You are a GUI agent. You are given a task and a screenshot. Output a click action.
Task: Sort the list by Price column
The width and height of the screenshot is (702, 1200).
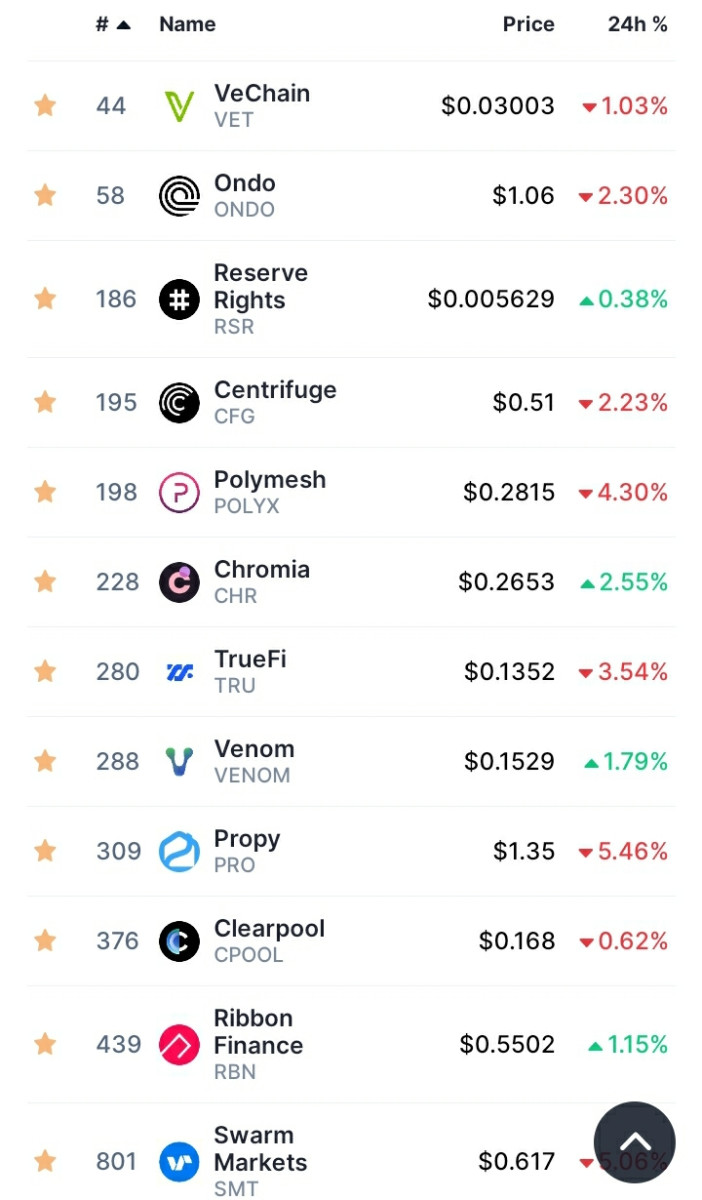point(528,25)
